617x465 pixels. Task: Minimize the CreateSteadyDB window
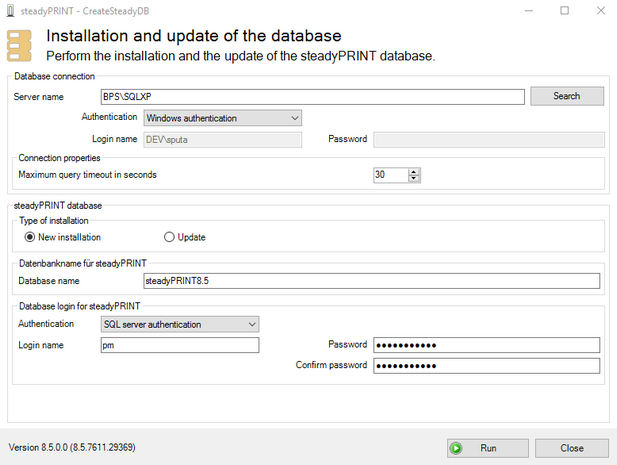[x=529, y=11]
